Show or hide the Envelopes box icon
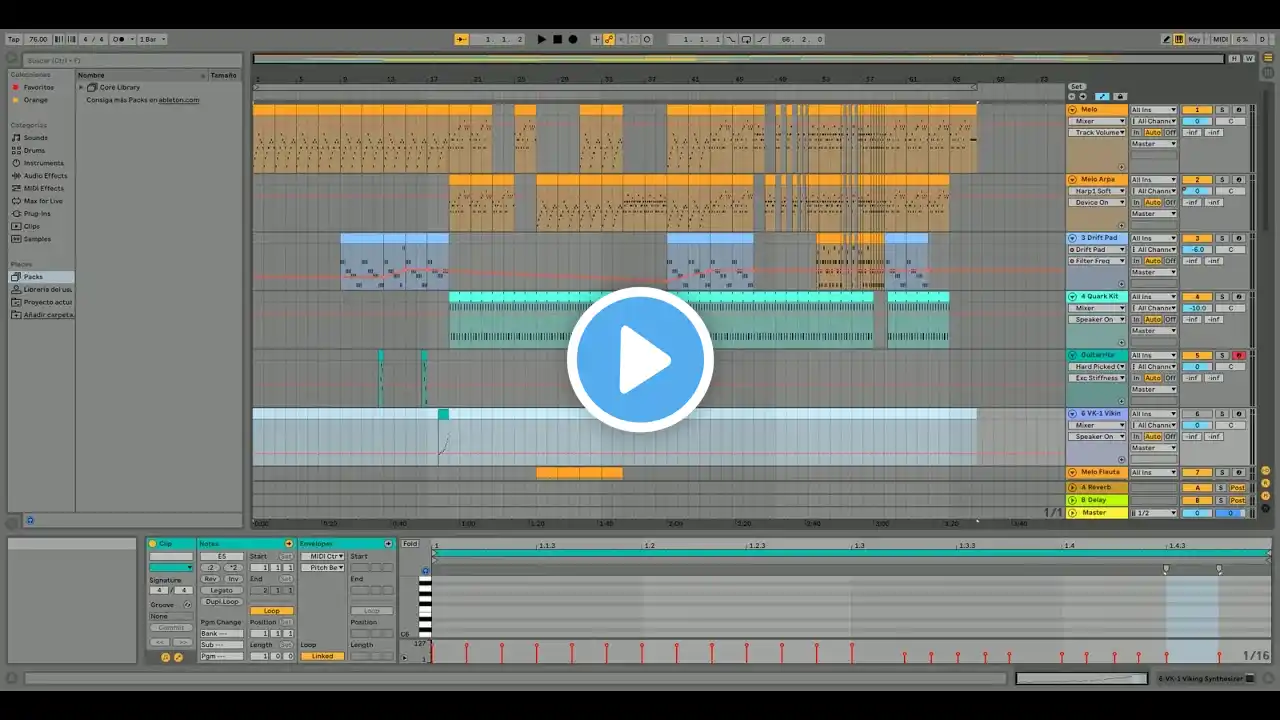 pos(178,657)
